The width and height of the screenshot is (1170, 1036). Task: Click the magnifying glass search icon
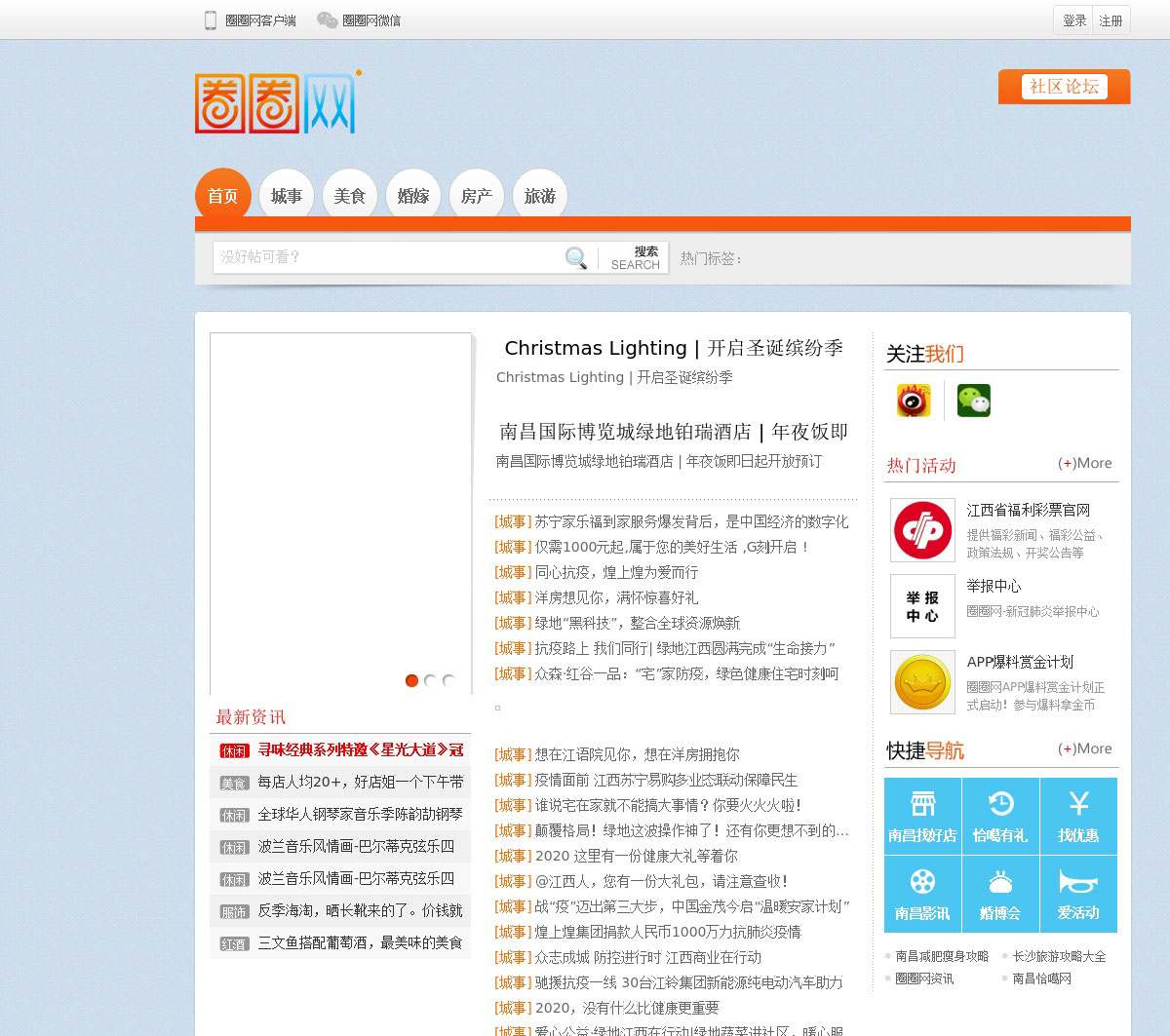coord(576,258)
